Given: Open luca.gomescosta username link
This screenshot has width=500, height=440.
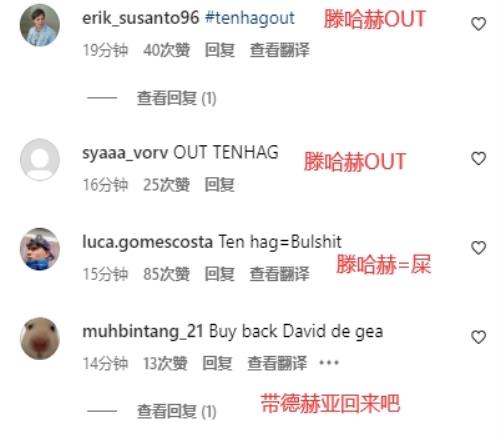Looking at the screenshot, I should 147,242.
